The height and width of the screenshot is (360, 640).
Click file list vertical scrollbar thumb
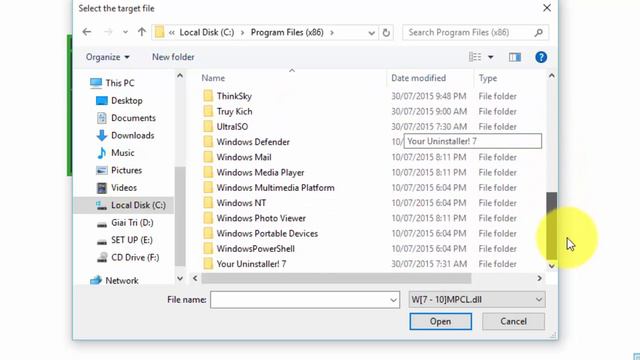tap(551, 225)
